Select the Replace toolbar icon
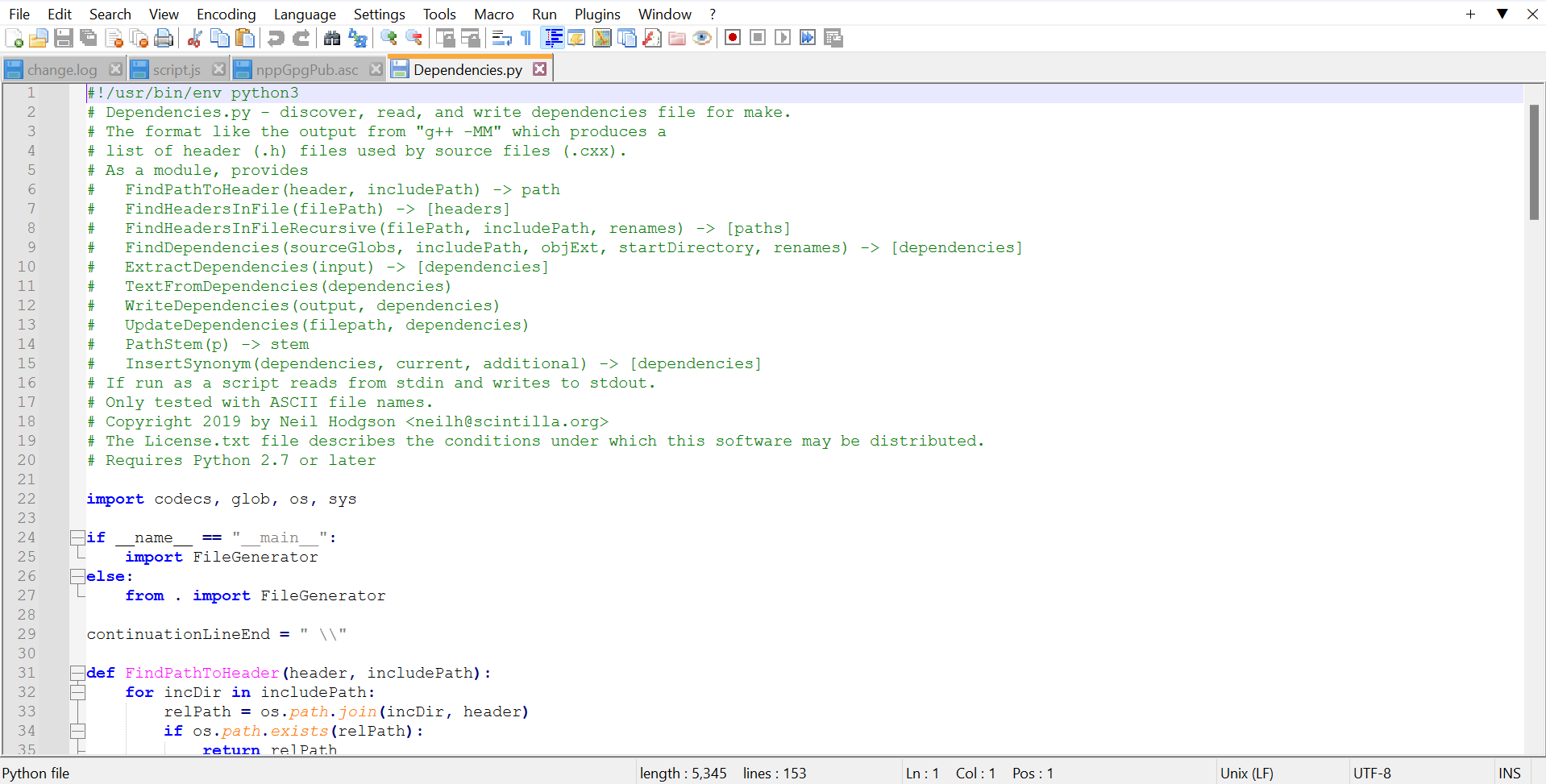1546x784 pixels. coord(357,38)
